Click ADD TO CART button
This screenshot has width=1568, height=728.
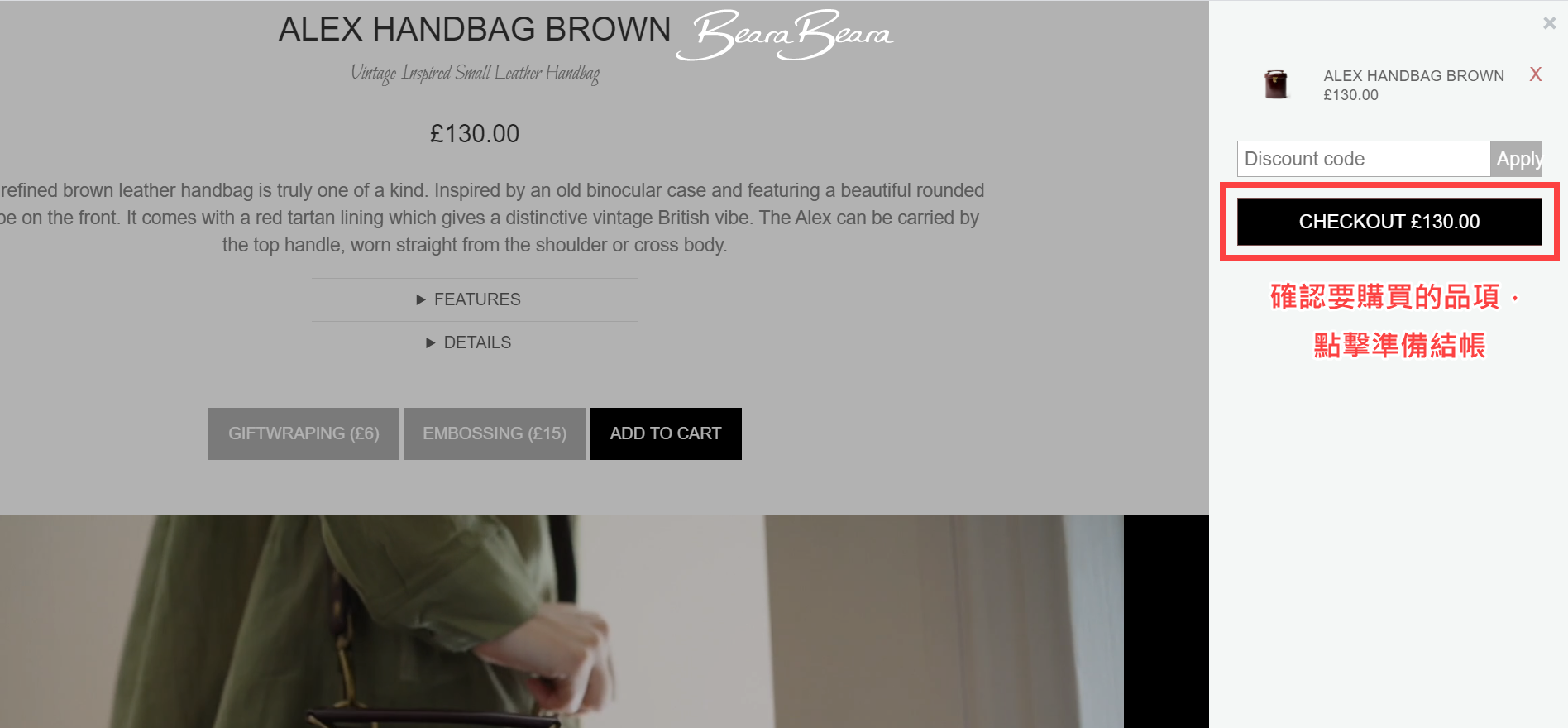point(666,433)
